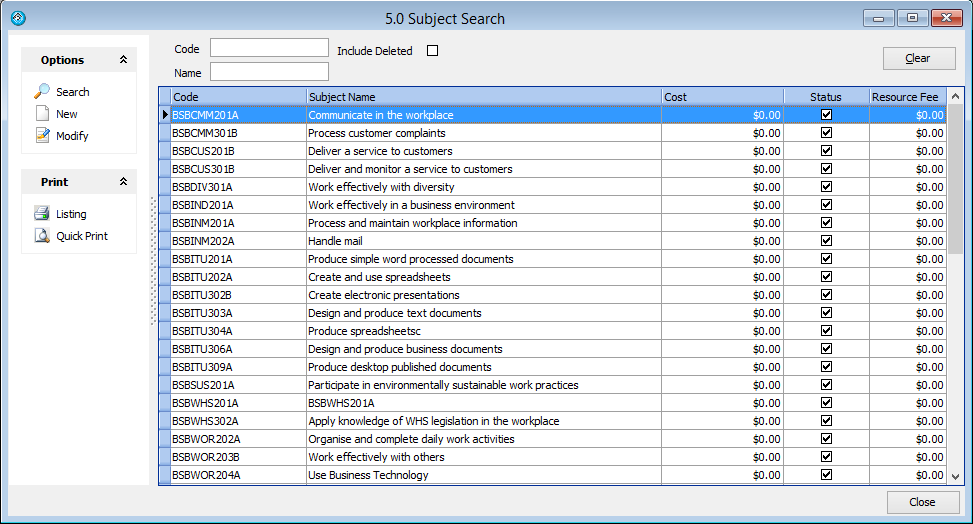Screen dimensions: 973x524
Task: Click the Close button at bottom
Action: coord(922,502)
